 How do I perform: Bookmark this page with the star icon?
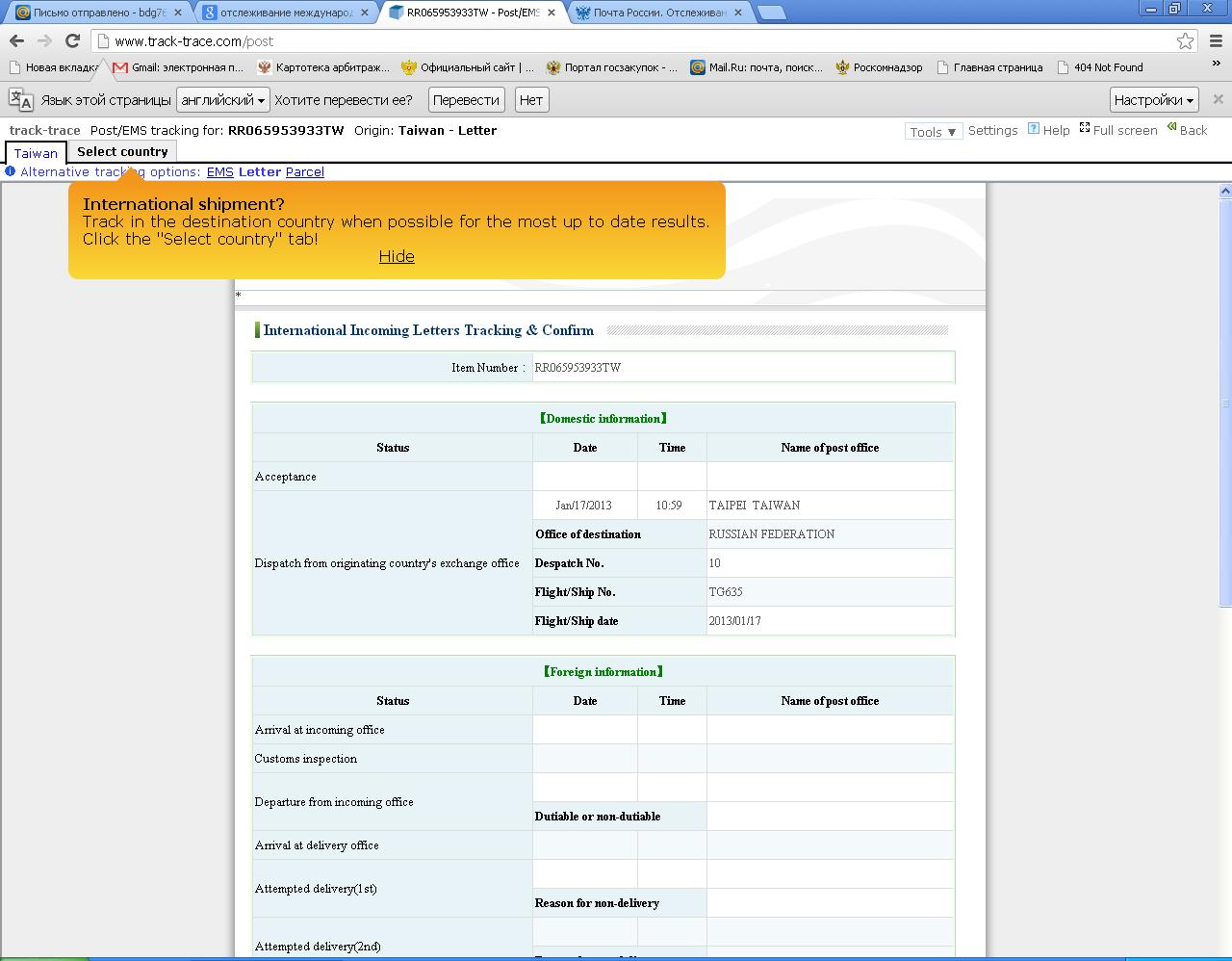point(1185,40)
